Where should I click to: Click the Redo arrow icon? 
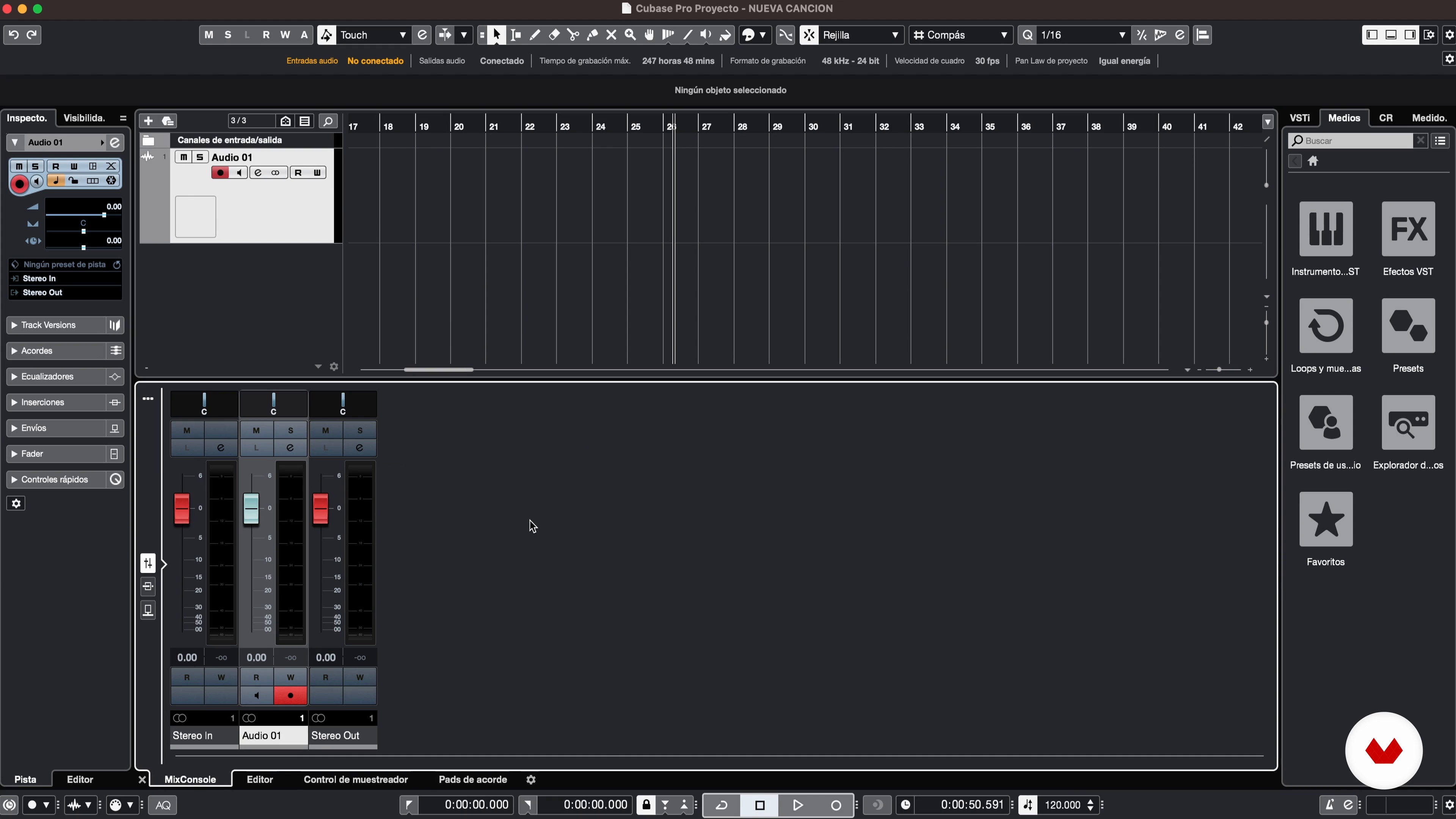[32, 35]
